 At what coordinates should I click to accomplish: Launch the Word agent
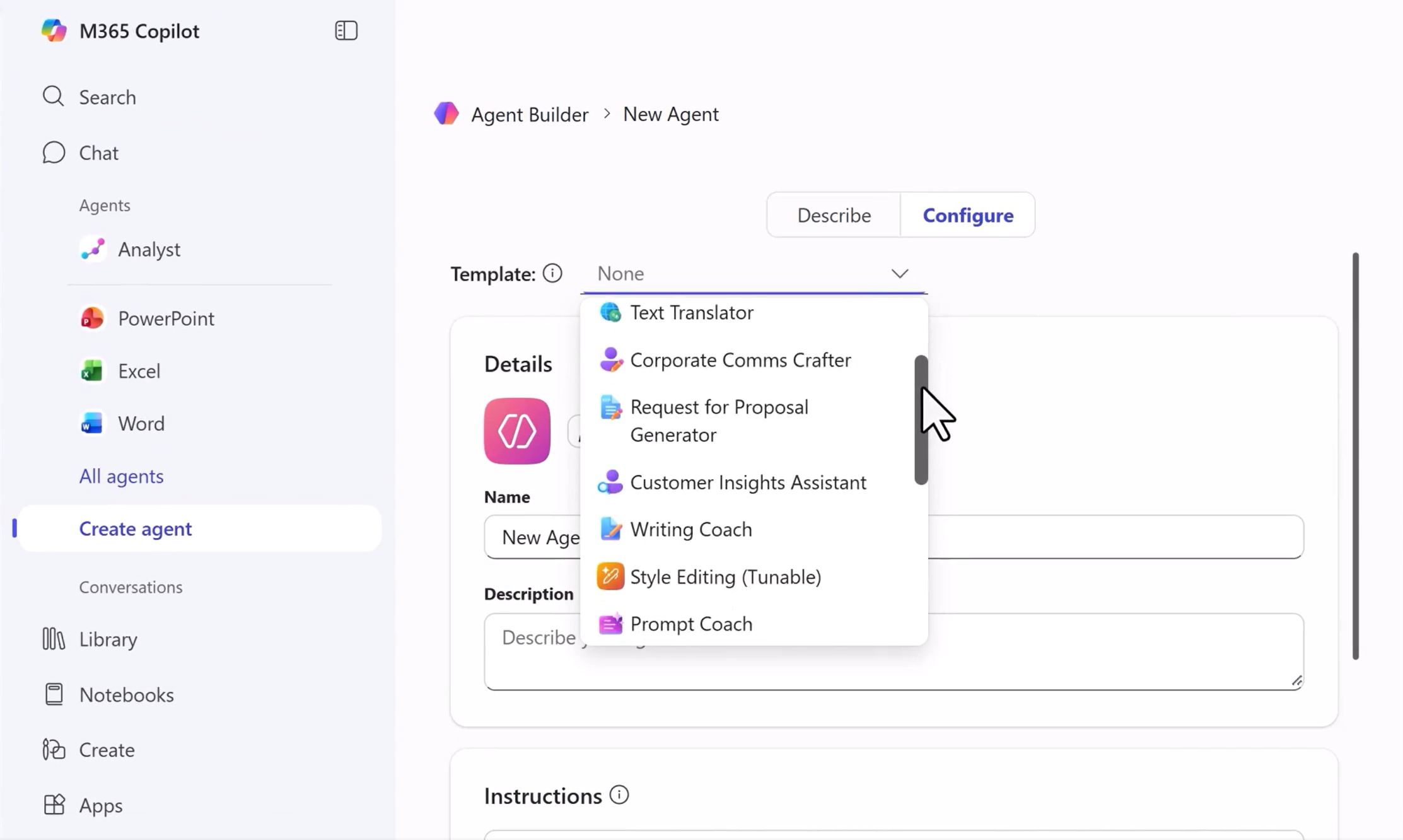click(x=141, y=423)
